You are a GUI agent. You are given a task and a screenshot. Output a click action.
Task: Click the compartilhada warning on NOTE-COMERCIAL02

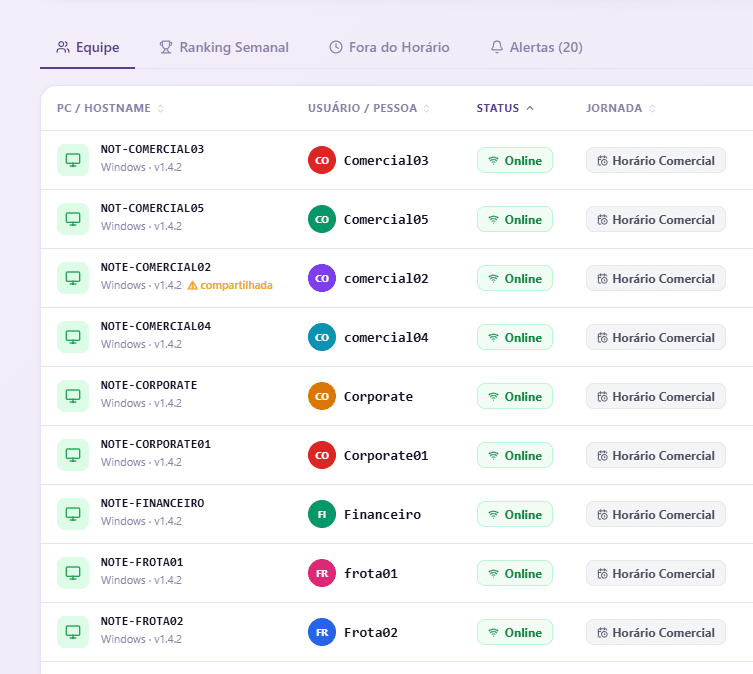pyautogui.click(x=230, y=285)
